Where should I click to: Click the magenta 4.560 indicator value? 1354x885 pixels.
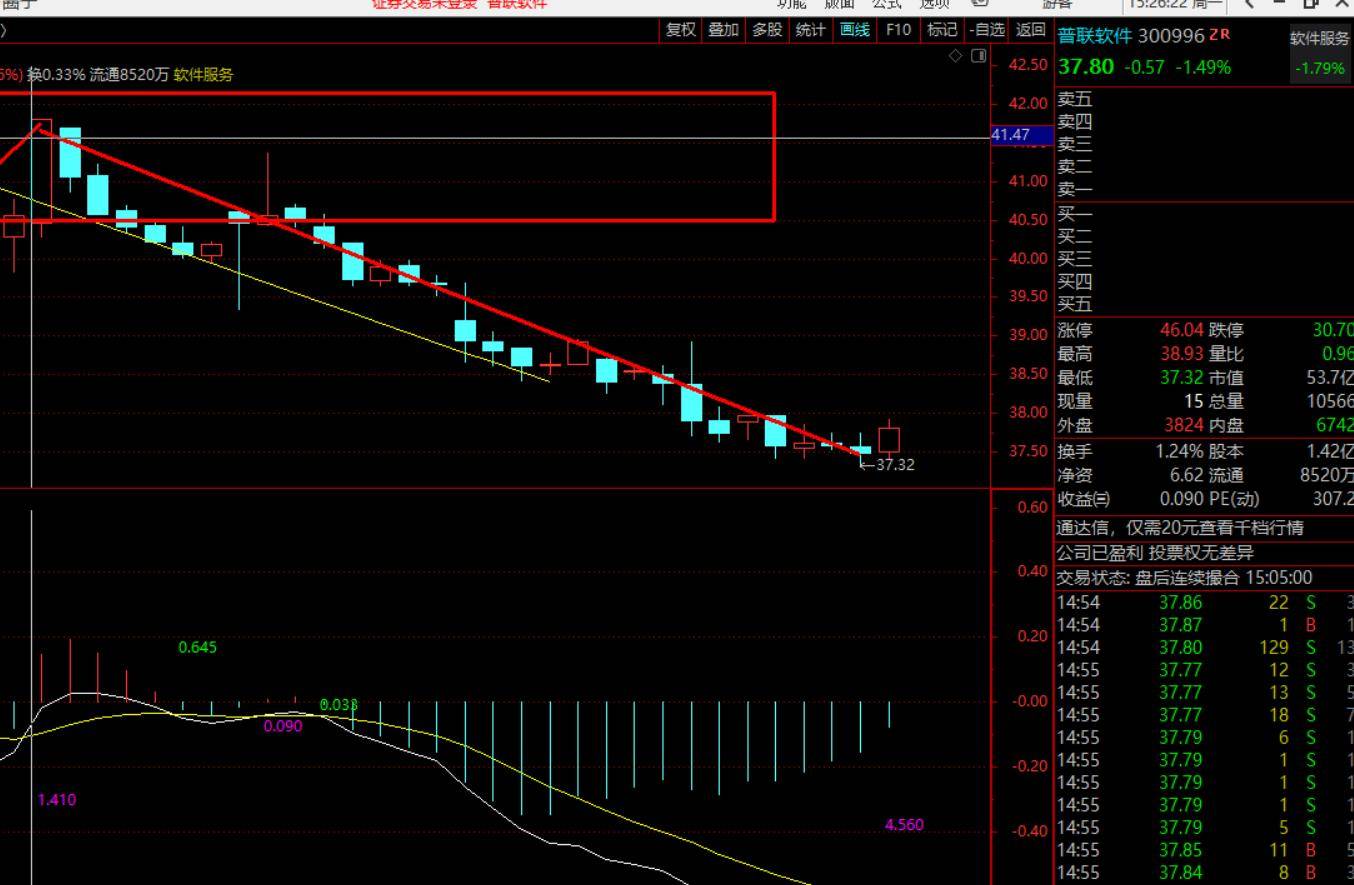(x=904, y=825)
